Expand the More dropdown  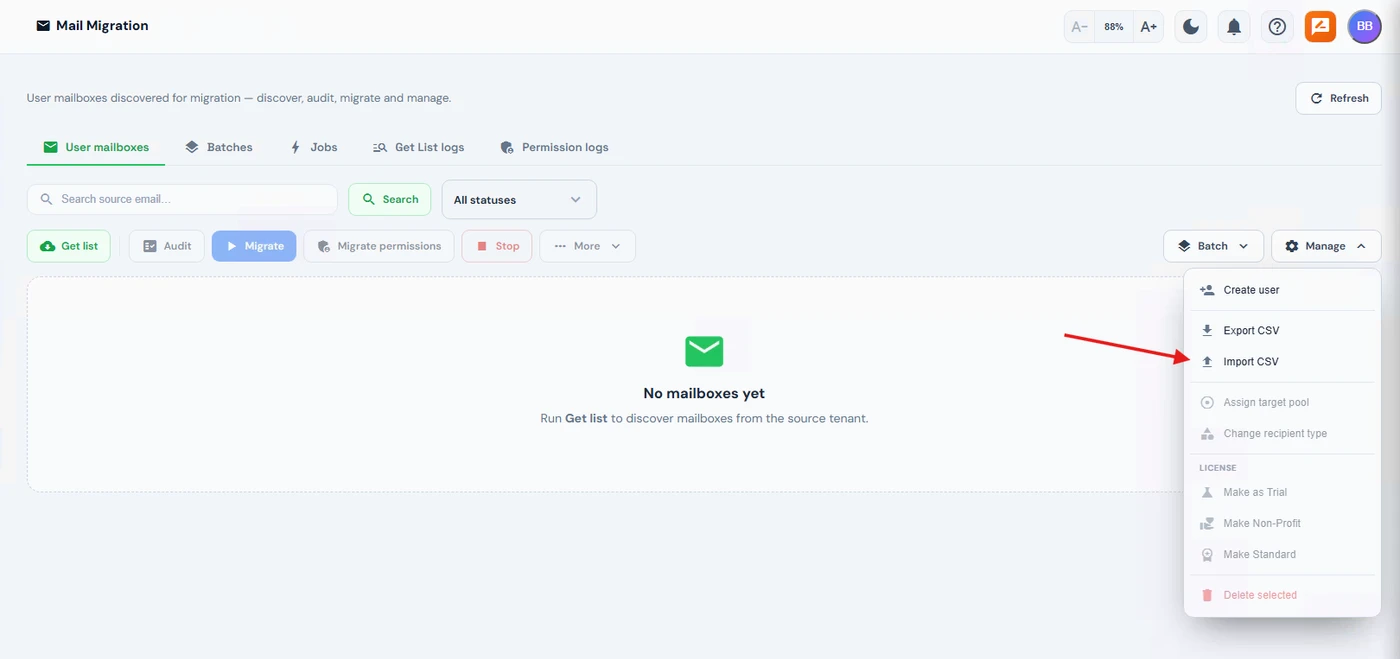pos(588,246)
